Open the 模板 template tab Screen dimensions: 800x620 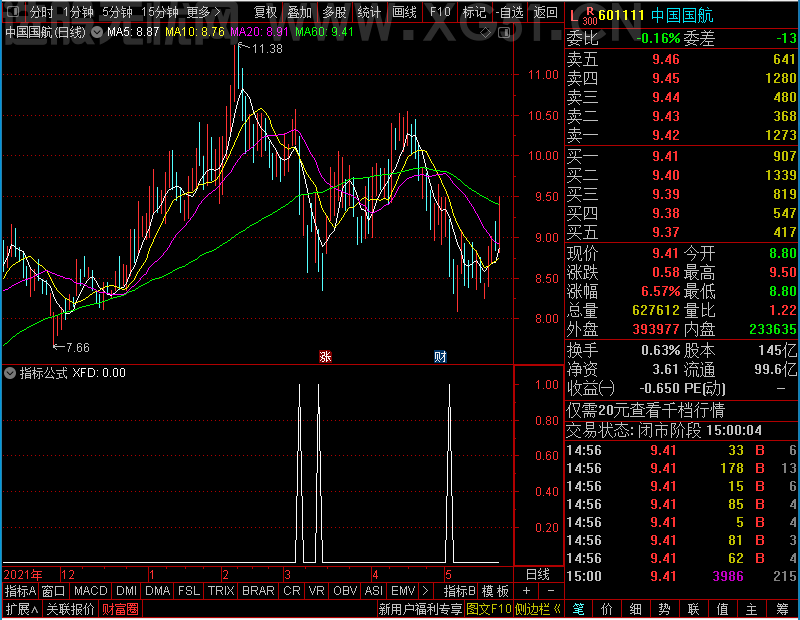(495, 591)
